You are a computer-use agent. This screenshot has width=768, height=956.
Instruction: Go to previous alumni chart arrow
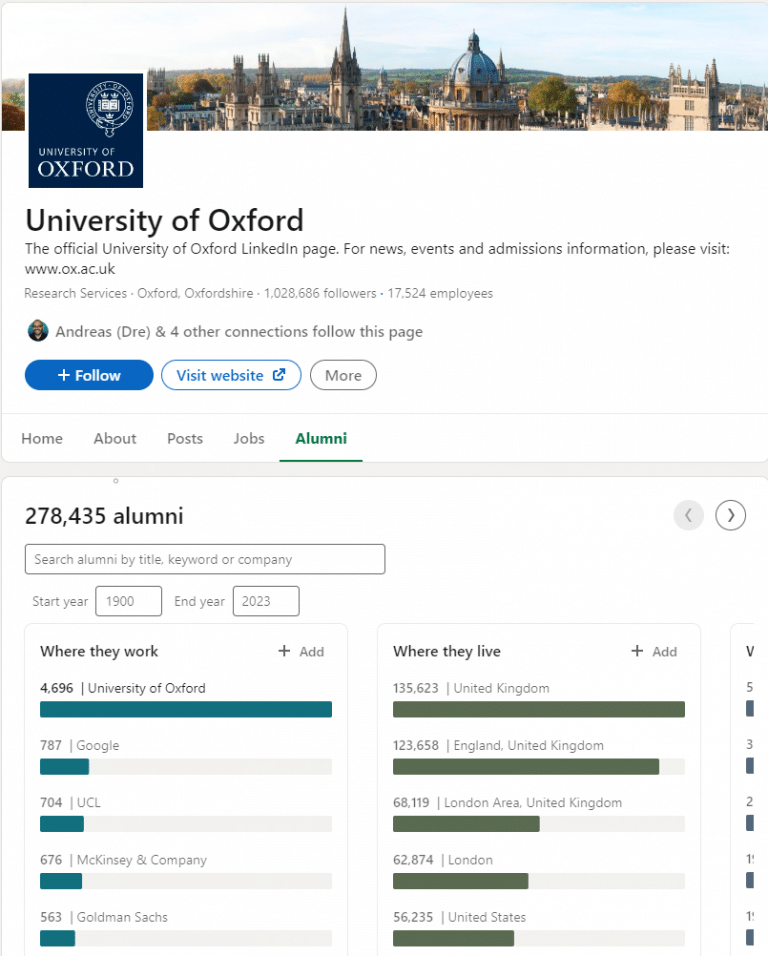tap(689, 516)
